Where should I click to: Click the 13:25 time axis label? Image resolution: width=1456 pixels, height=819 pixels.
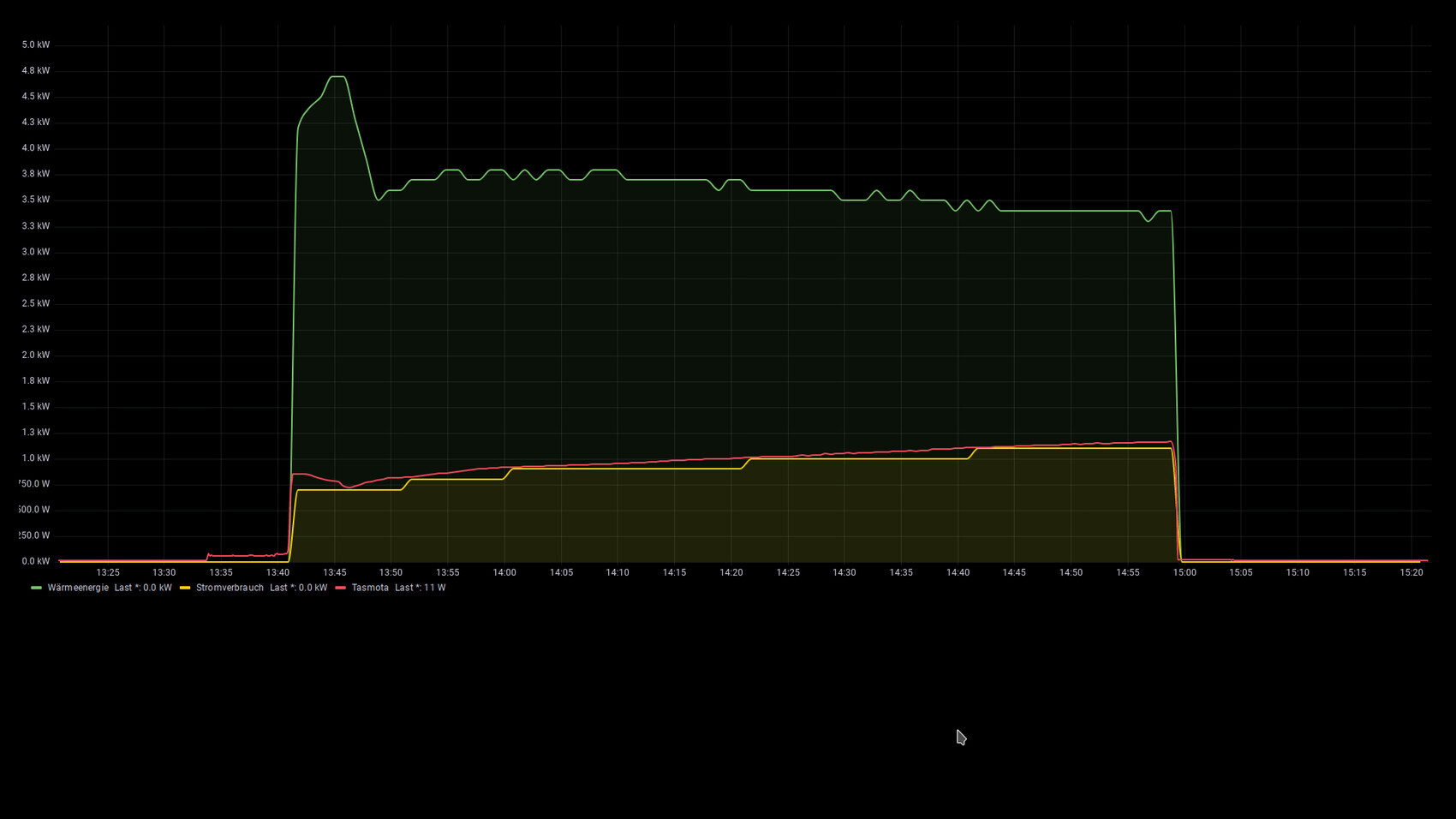click(x=108, y=572)
